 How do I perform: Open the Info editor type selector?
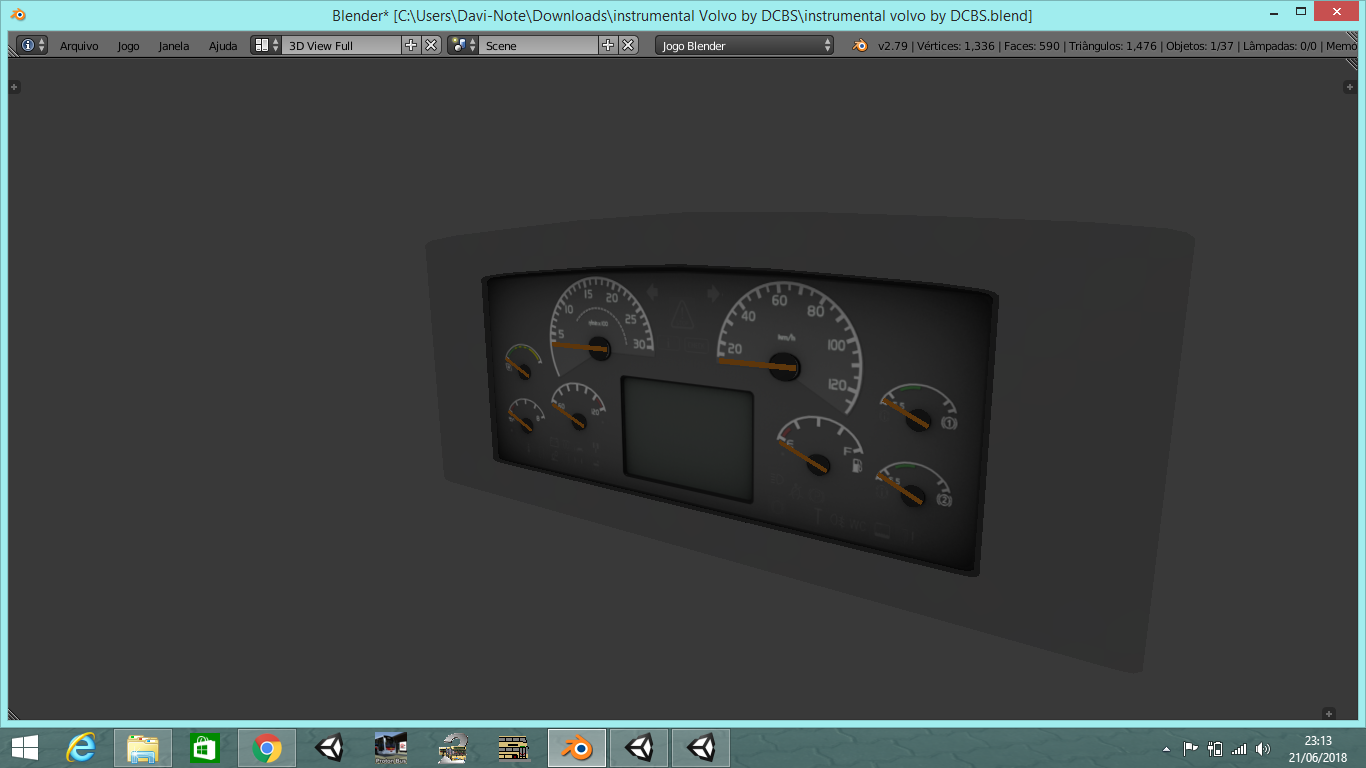coord(31,45)
